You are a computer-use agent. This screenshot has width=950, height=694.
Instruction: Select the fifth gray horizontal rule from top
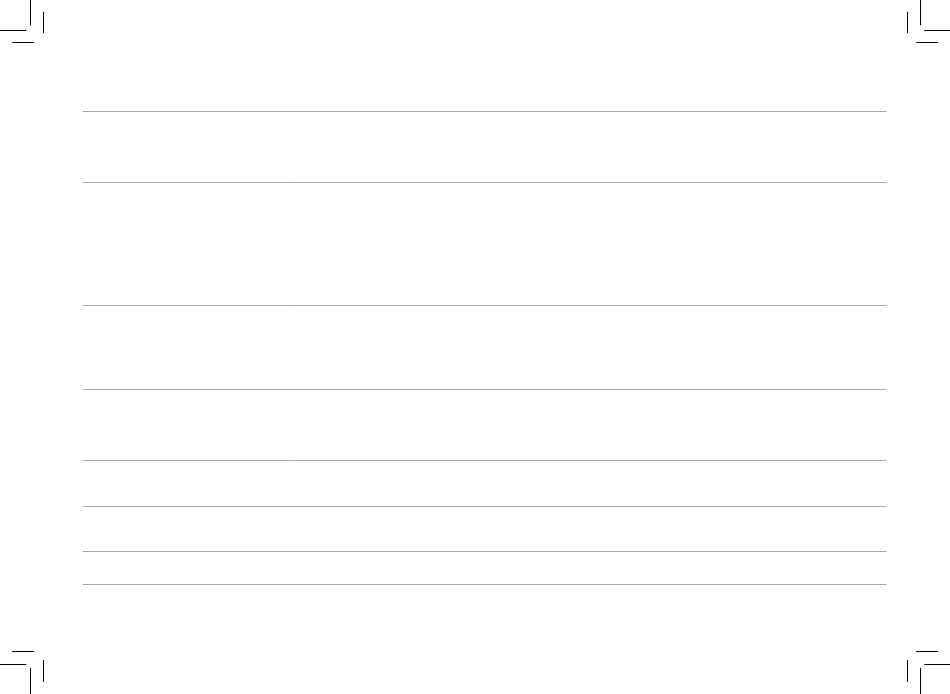[484, 461]
